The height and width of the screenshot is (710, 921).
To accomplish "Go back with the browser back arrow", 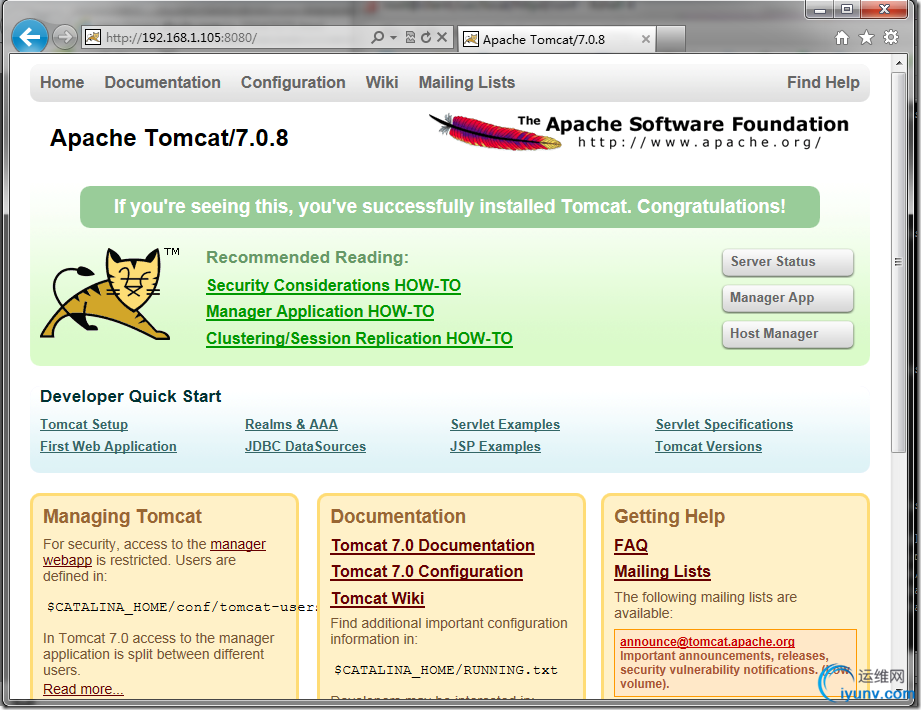I will 29,37.
